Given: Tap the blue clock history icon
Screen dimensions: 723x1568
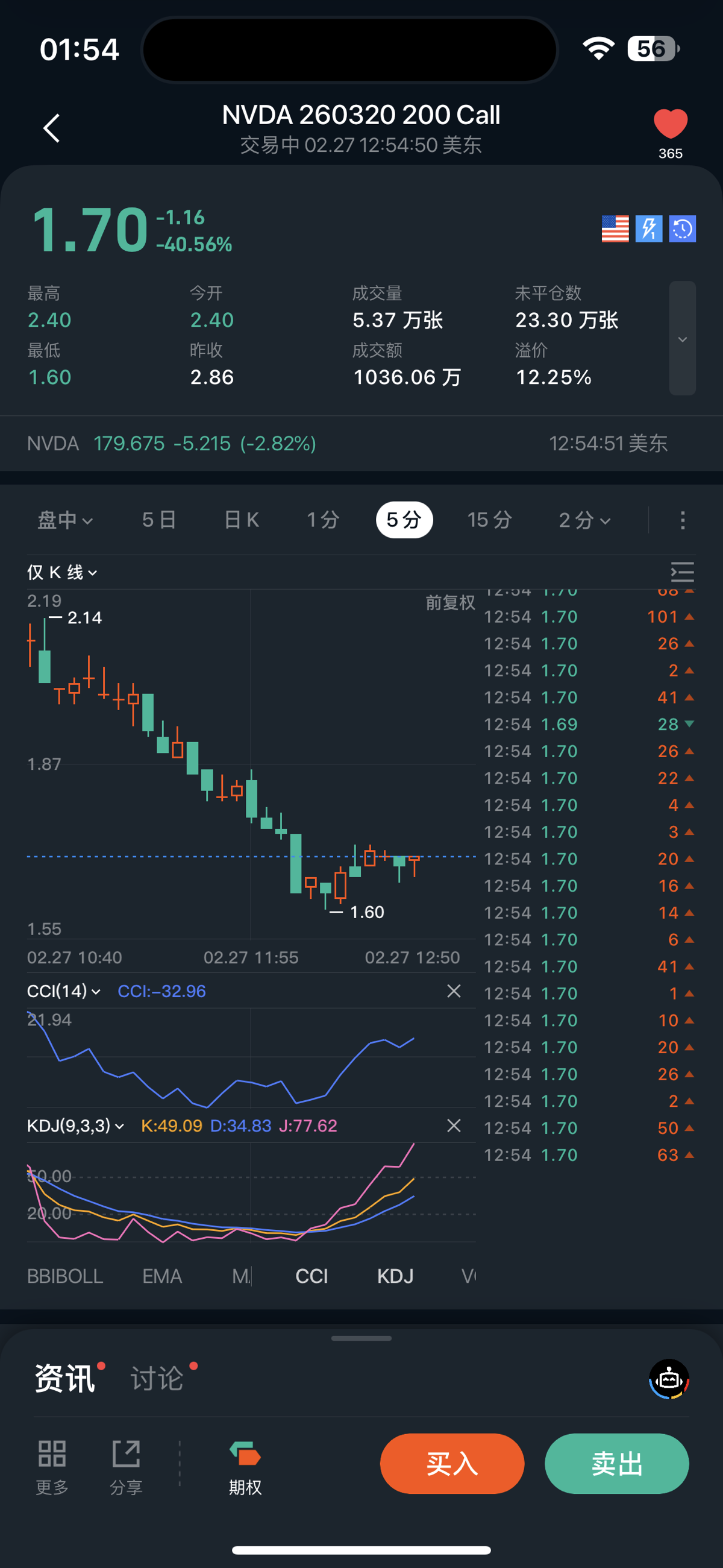Looking at the screenshot, I should tap(682, 229).
